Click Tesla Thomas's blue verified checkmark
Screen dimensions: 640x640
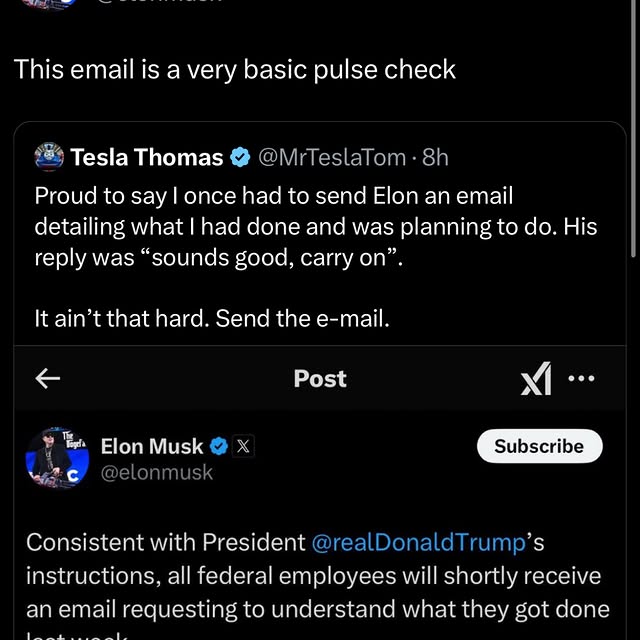(240, 157)
